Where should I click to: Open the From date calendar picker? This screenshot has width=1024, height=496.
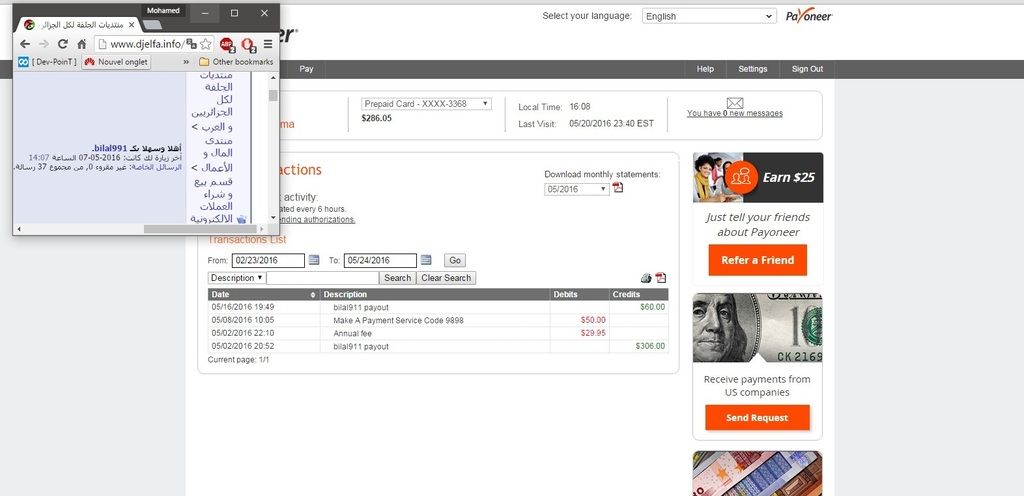(x=314, y=260)
